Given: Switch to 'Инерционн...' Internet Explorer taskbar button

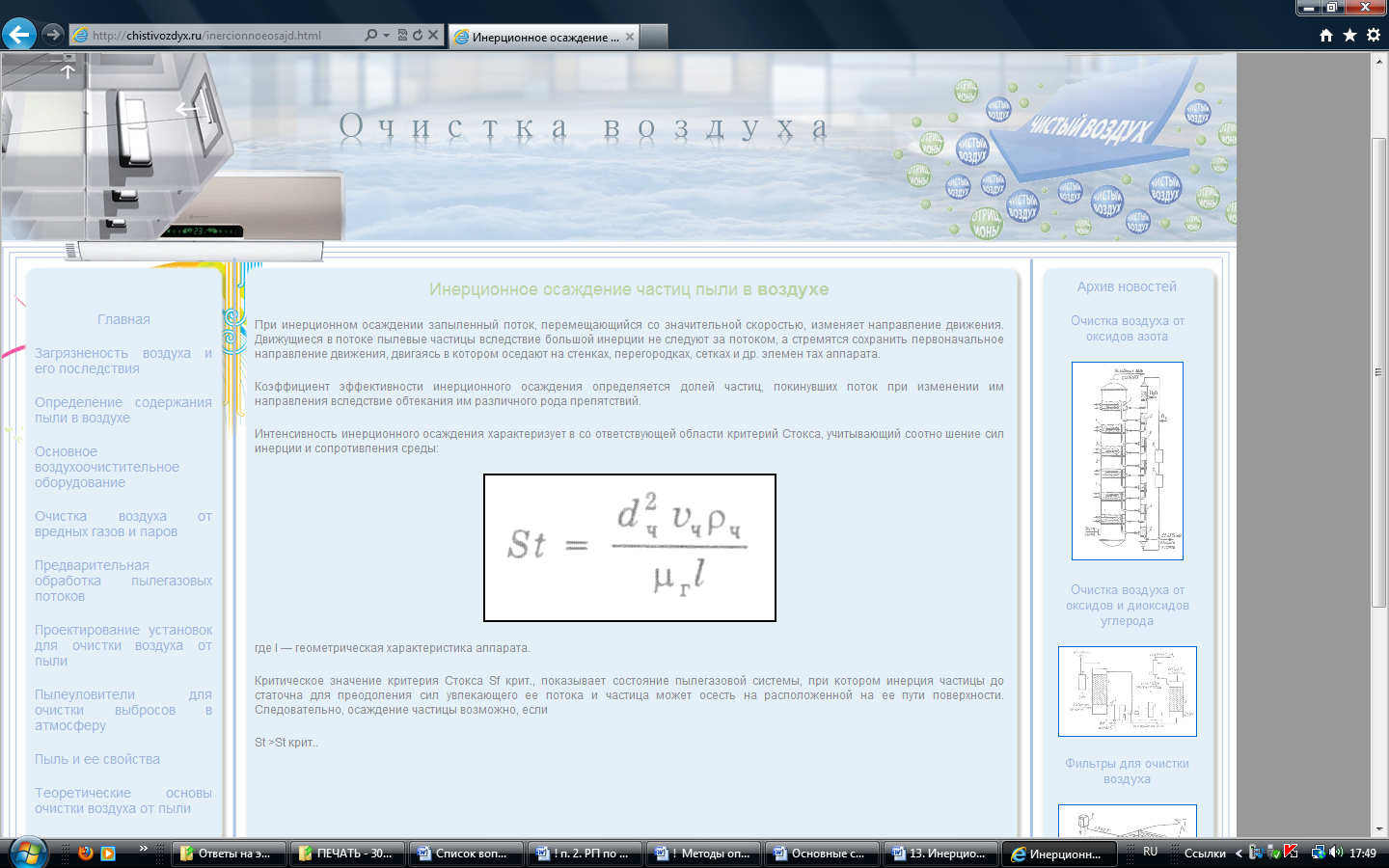Looking at the screenshot, I should click(x=1059, y=853).
